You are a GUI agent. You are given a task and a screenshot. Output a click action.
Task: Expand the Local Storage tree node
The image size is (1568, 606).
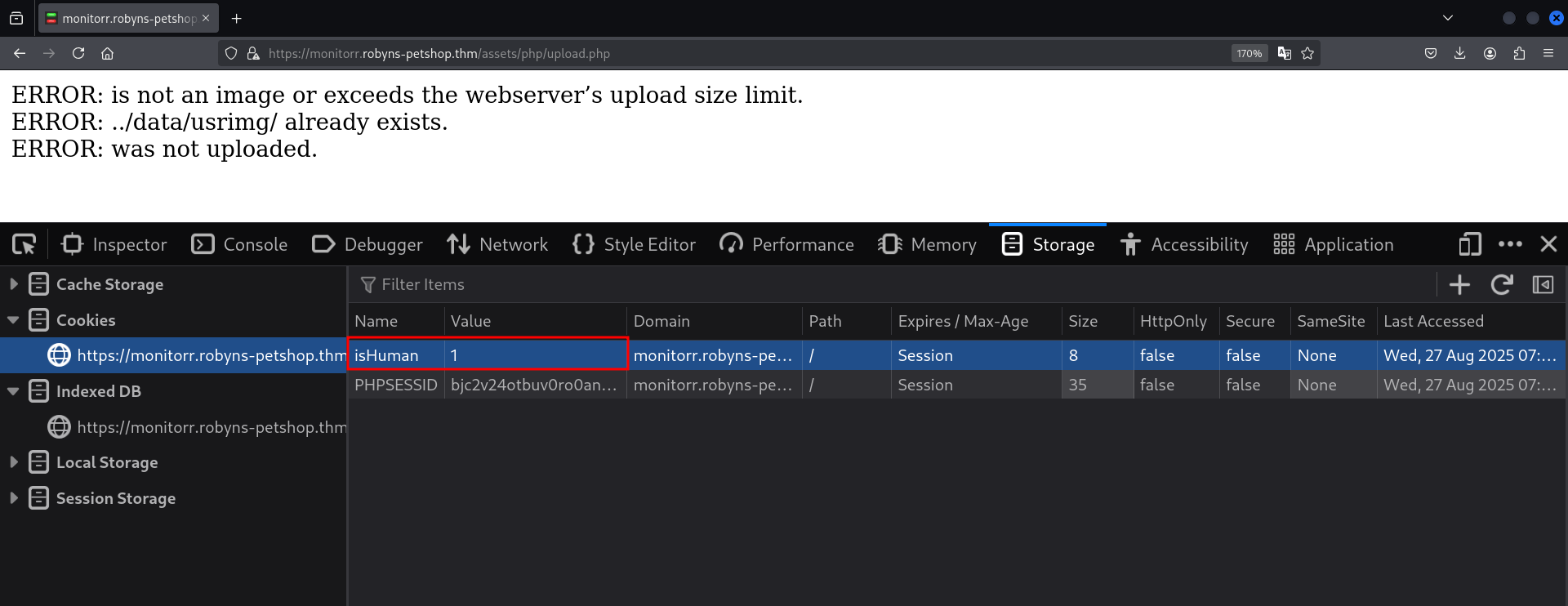pos(14,462)
